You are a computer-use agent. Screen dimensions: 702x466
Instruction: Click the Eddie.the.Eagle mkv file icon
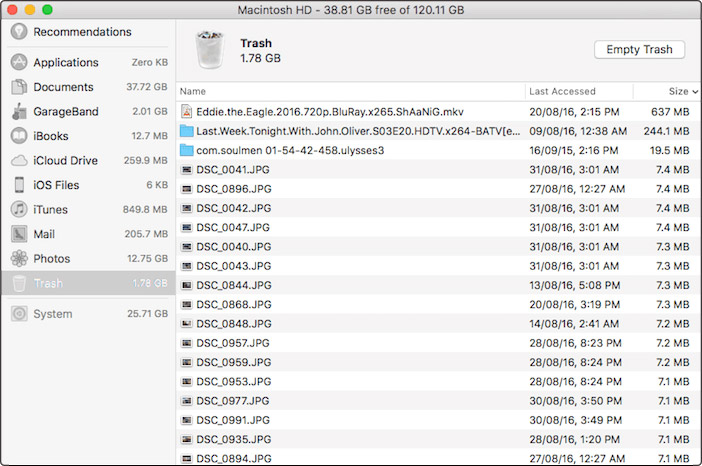tap(187, 112)
